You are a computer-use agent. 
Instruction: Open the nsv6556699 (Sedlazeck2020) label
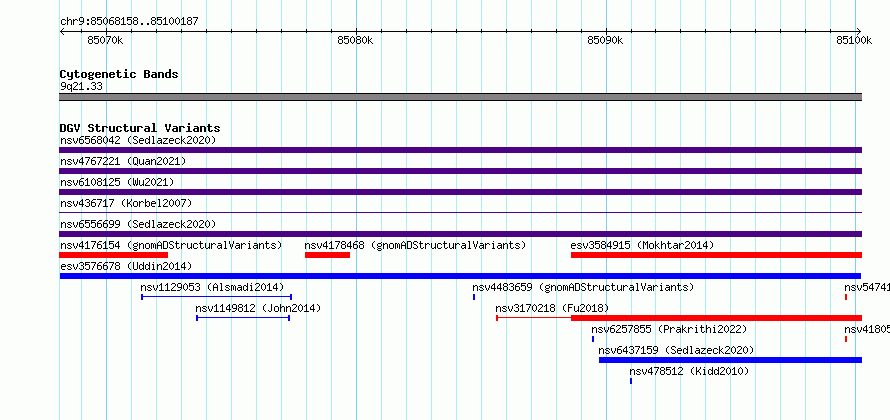[x=138, y=224]
